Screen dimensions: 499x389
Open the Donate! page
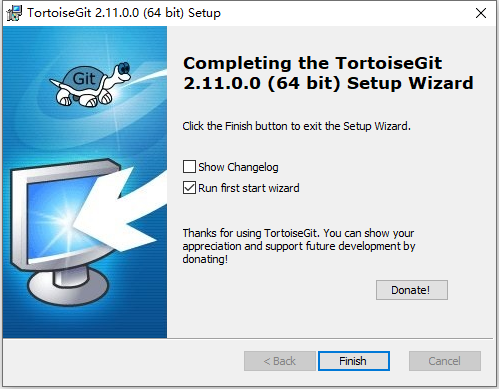pos(412,290)
